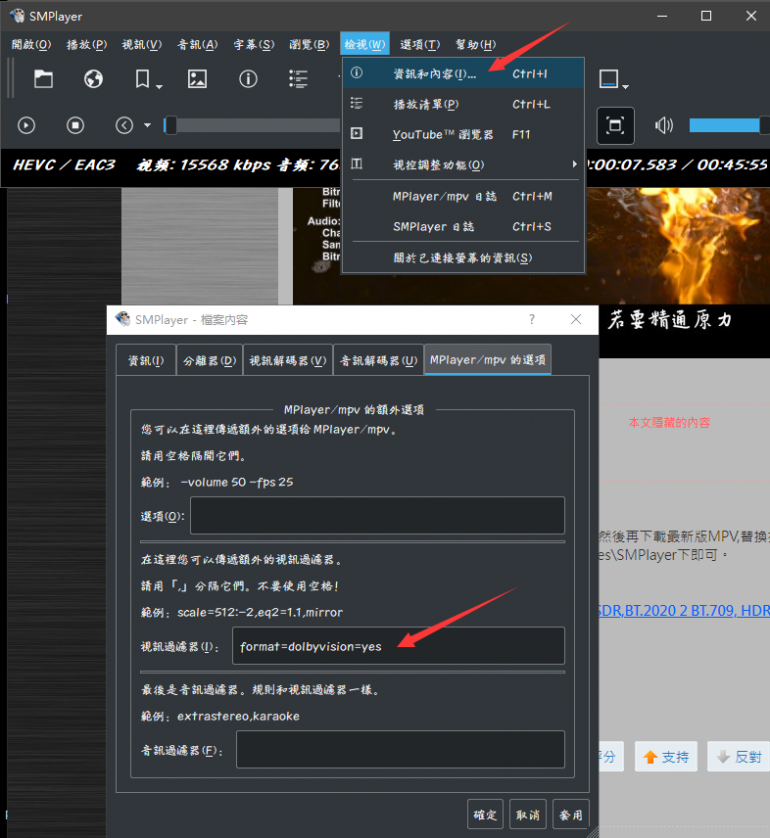The image size is (770, 838).
Task: Show file info via toolbar info icon
Action: pos(248,79)
